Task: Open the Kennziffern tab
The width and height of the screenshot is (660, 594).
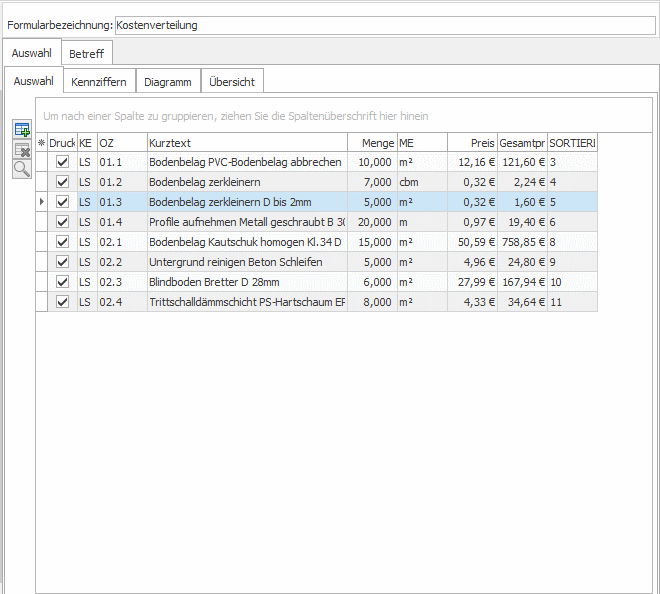Action: 99,82
